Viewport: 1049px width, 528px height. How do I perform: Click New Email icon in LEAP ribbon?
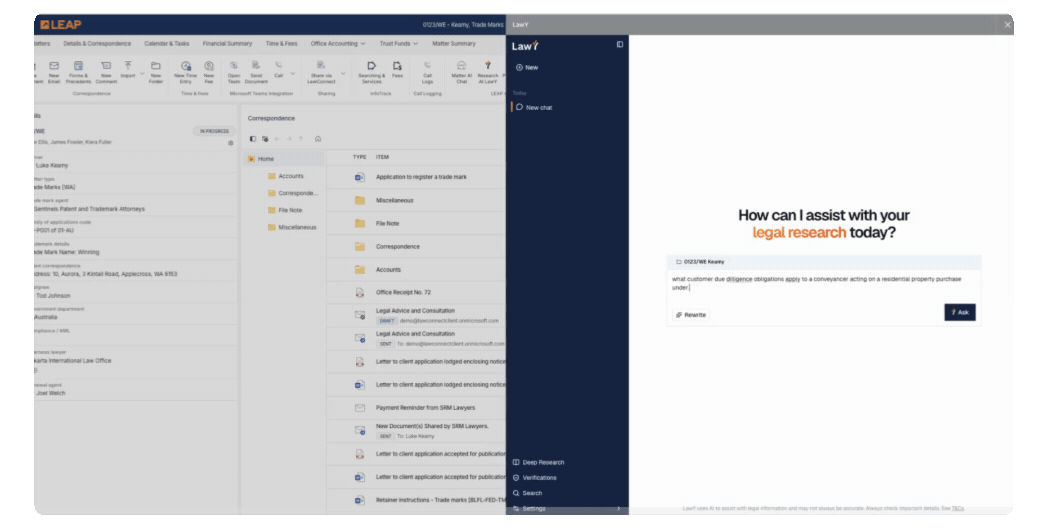pyautogui.click(x=54, y=66)
